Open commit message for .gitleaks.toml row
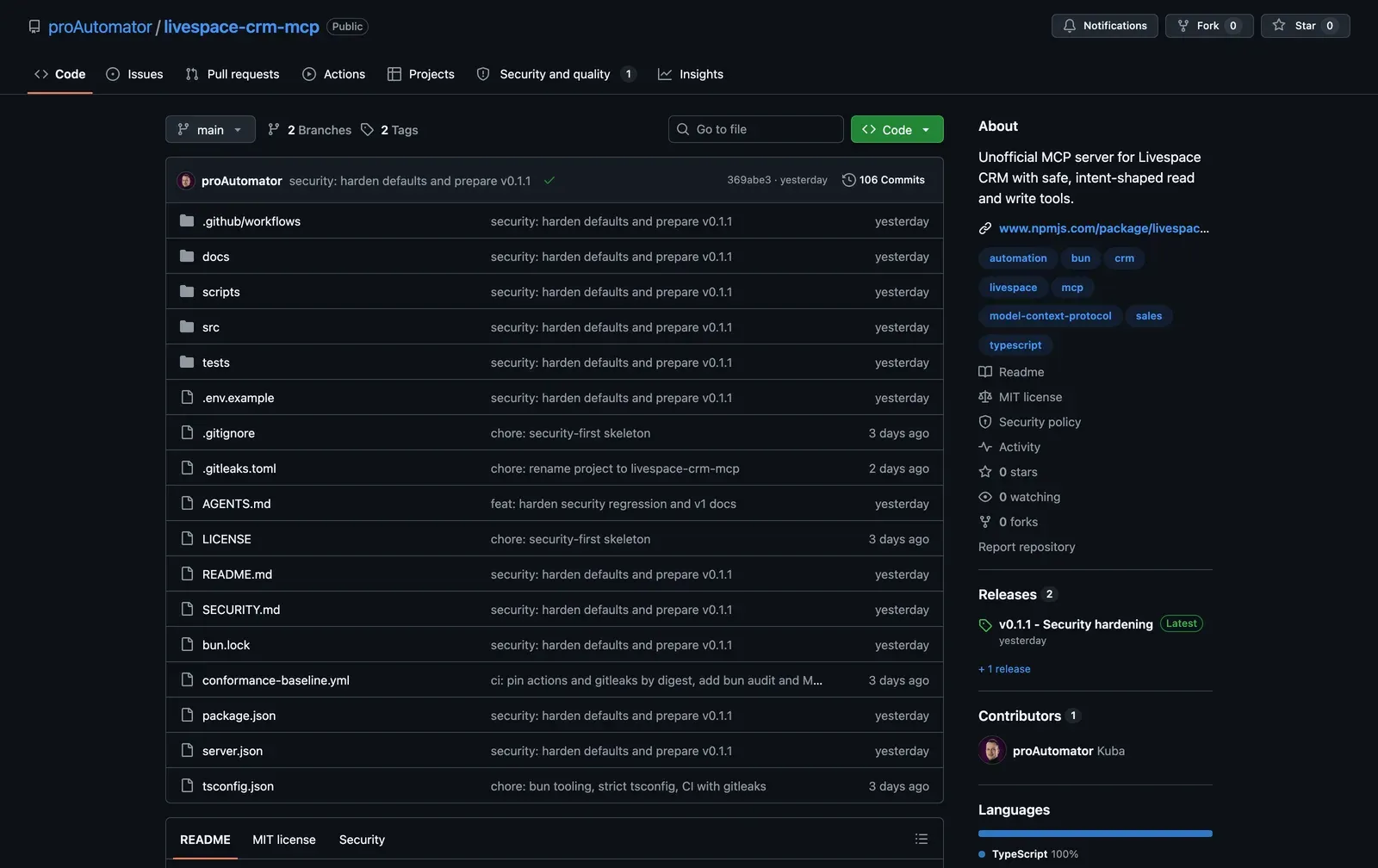This screenshot has width=1378, height=868. 615,468
